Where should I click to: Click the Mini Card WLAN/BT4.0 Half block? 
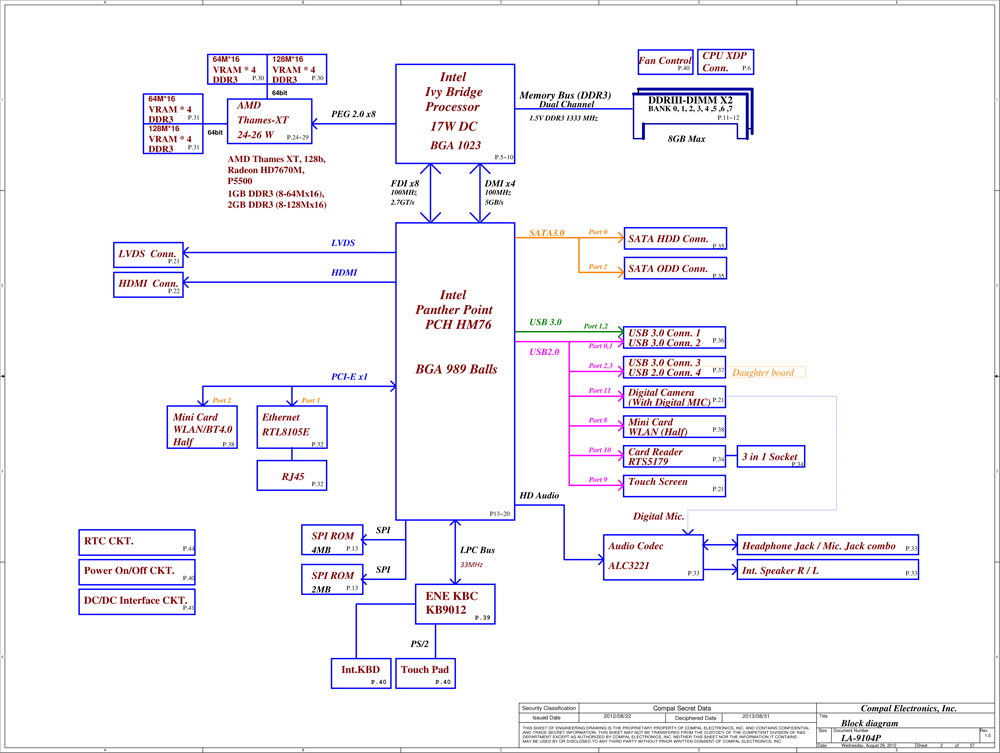click(202, 427)
